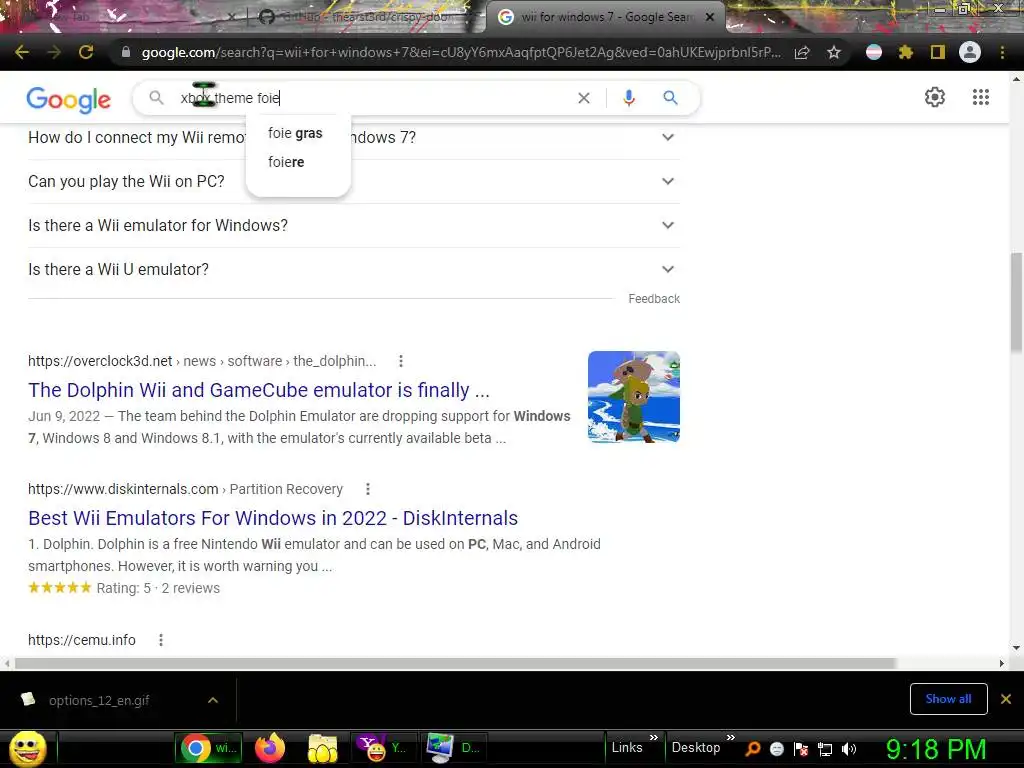
Task: Open the Google apps grid
Action: click(x=980, y=97)
